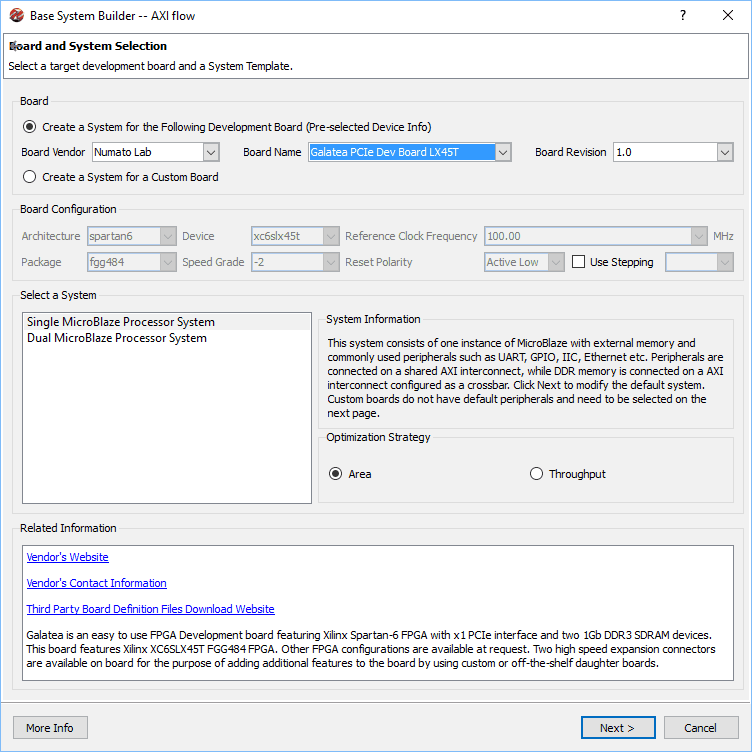752x752 pixels.
Task: Select Single MicroBlaze Processor System
Action: click(120, 322)
